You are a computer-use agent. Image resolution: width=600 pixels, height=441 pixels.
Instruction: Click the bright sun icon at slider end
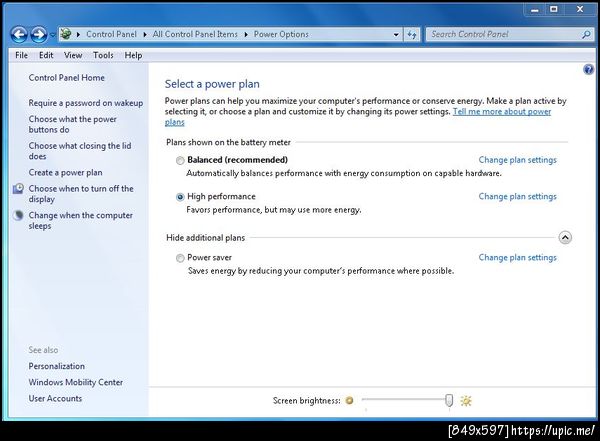[466, 401]
